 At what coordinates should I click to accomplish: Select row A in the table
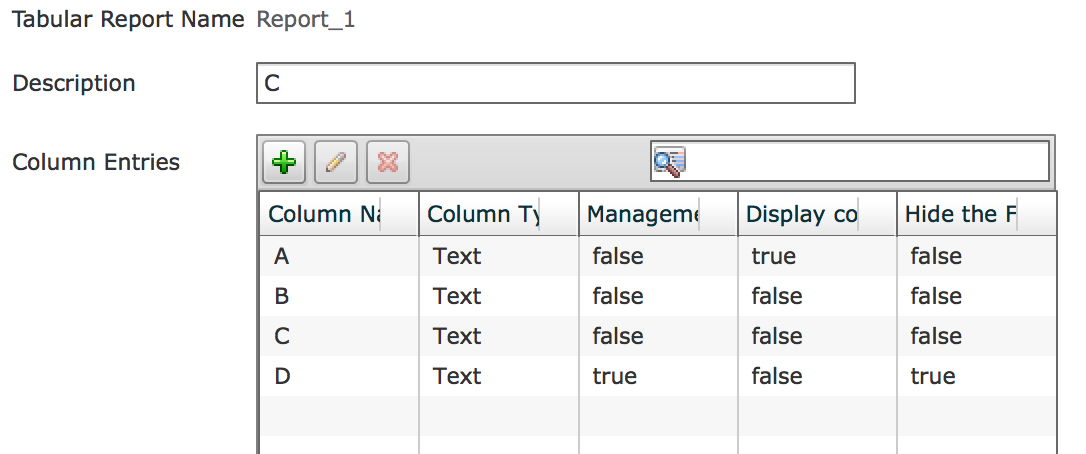point(658,256)
